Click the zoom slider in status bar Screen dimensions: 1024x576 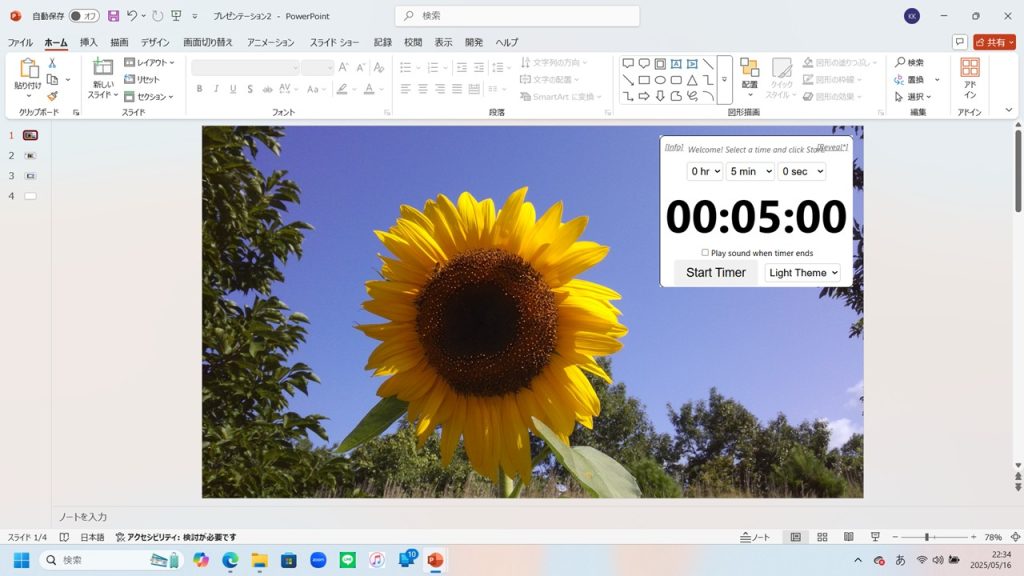[927, 537]
